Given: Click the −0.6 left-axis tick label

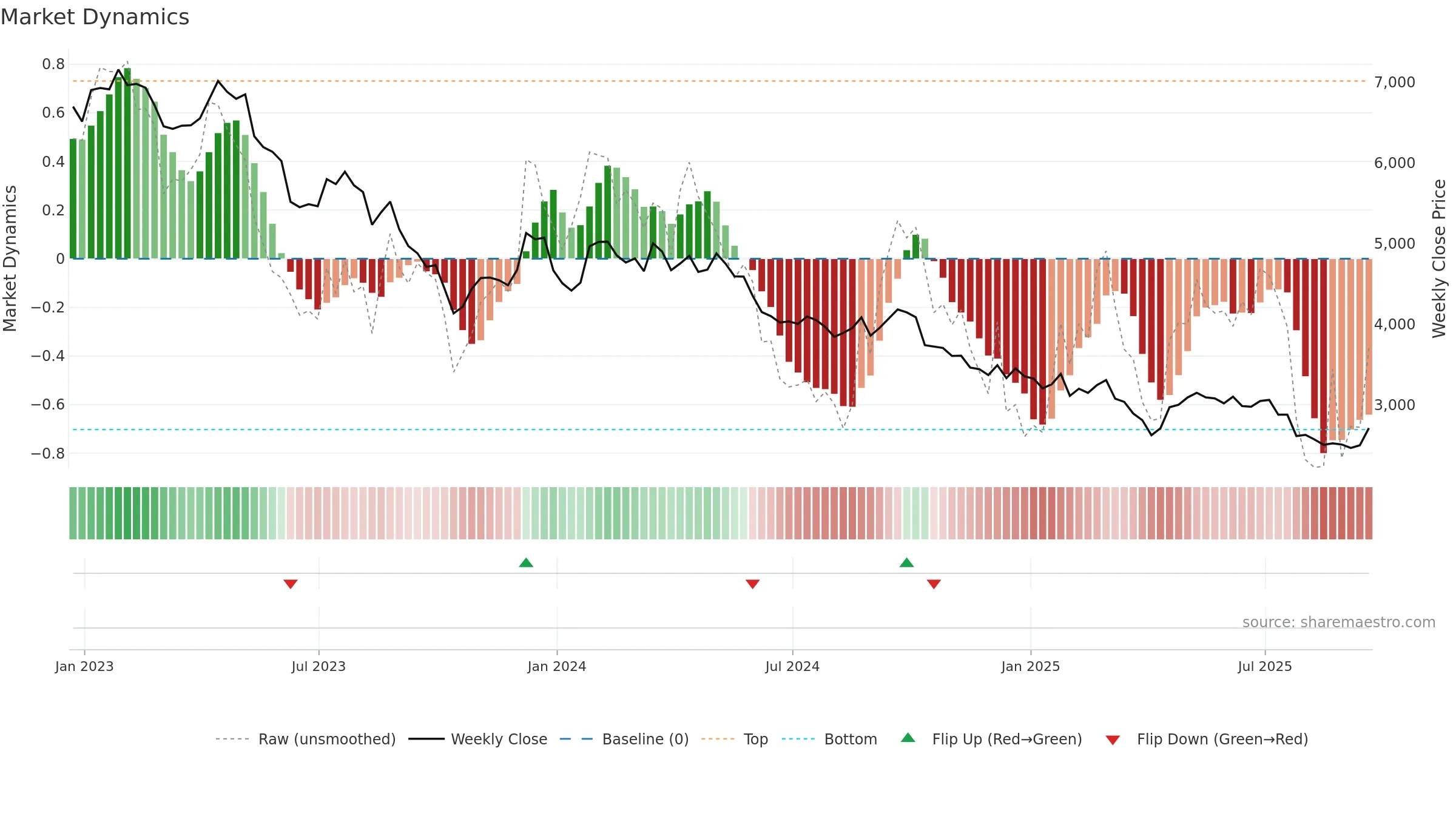Looking at the screenshot, I should [x=48, y=404].
